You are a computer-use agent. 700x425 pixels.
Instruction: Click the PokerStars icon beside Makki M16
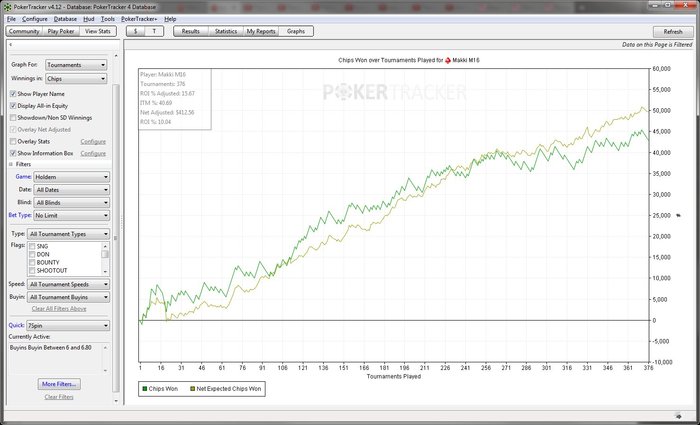448,60
